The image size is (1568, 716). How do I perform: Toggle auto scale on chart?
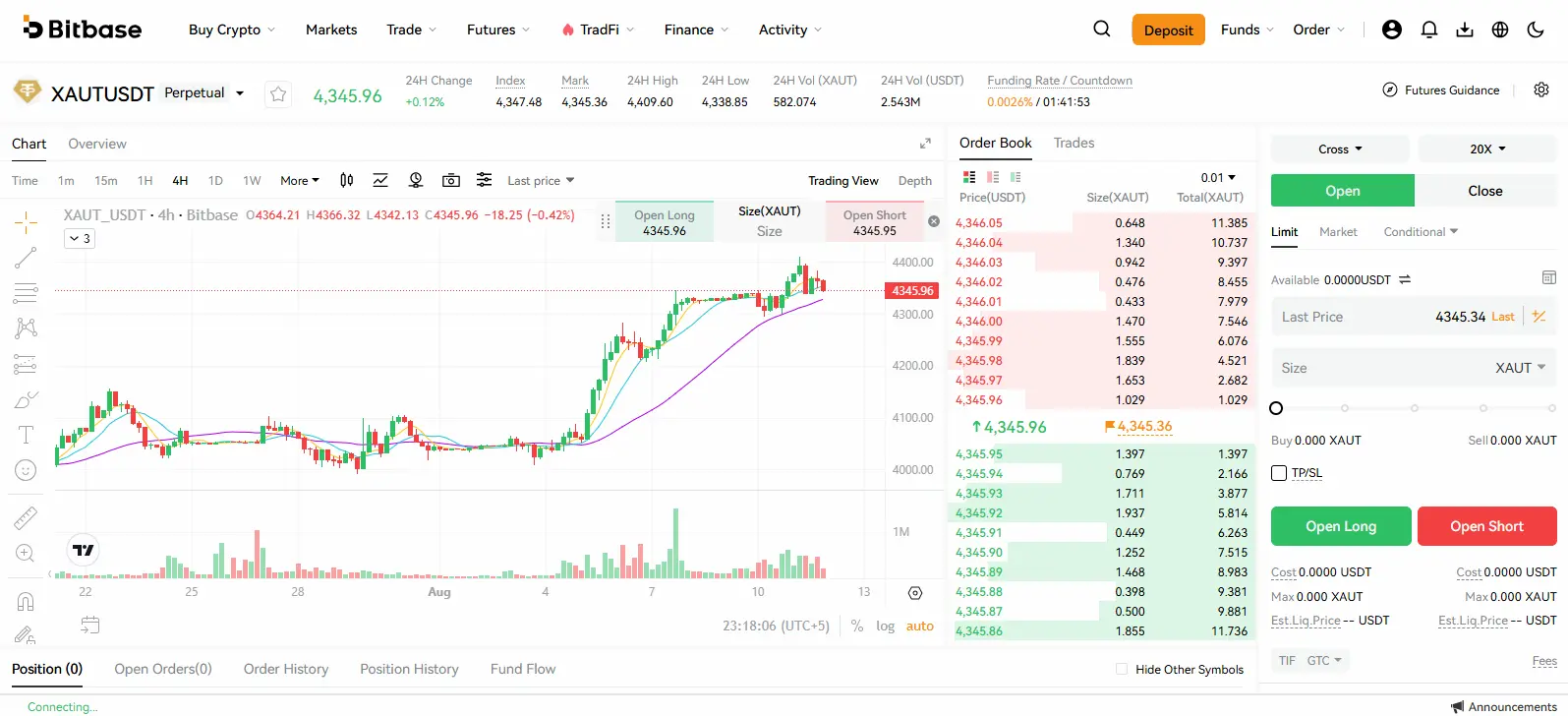tap(920, 626)
